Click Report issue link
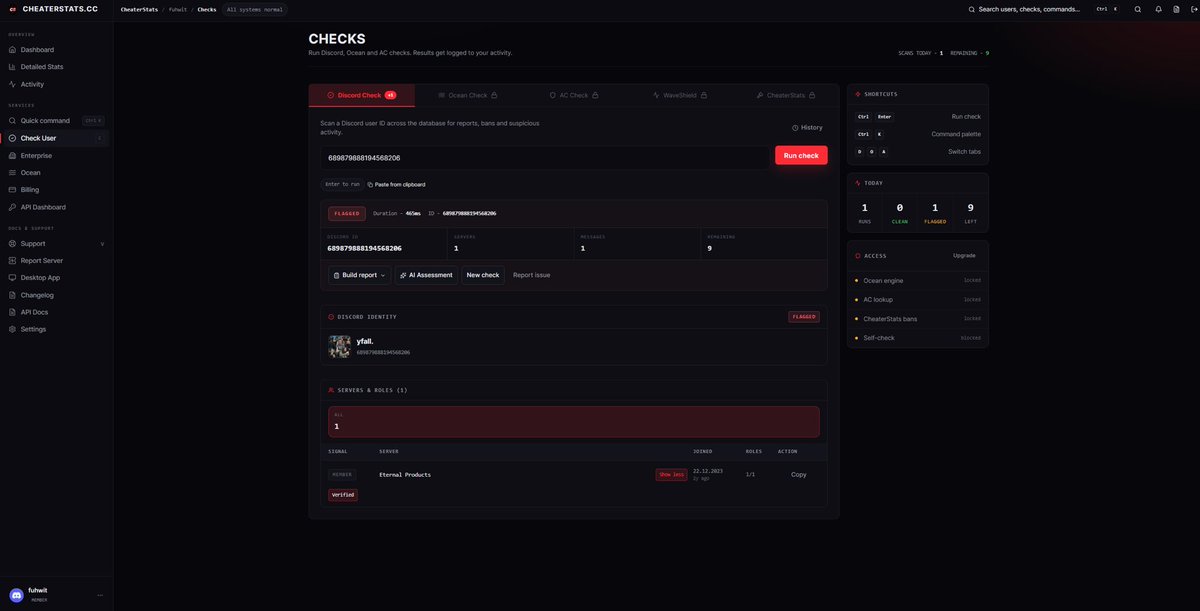This screenshot has width=1200, height=611. (532, 275)
